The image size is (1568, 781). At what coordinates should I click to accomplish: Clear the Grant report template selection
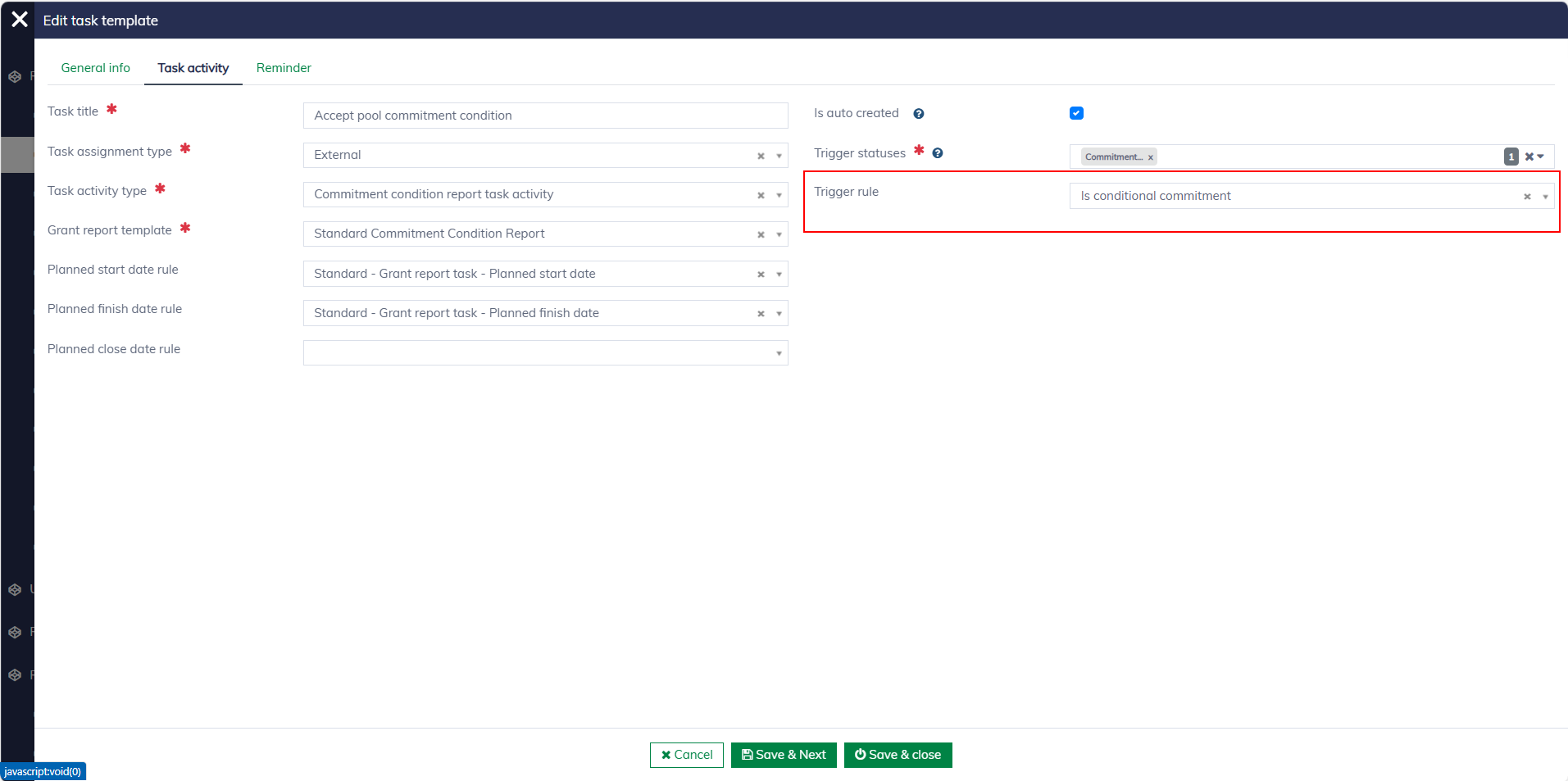click(761, 234)
